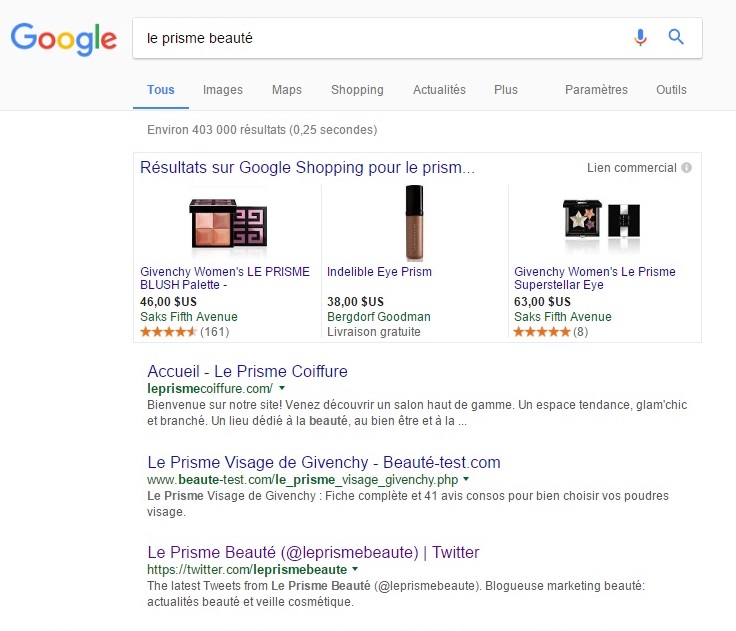Click the 38,00 $US price
The image size is (736, 631).
click(355, 302)
